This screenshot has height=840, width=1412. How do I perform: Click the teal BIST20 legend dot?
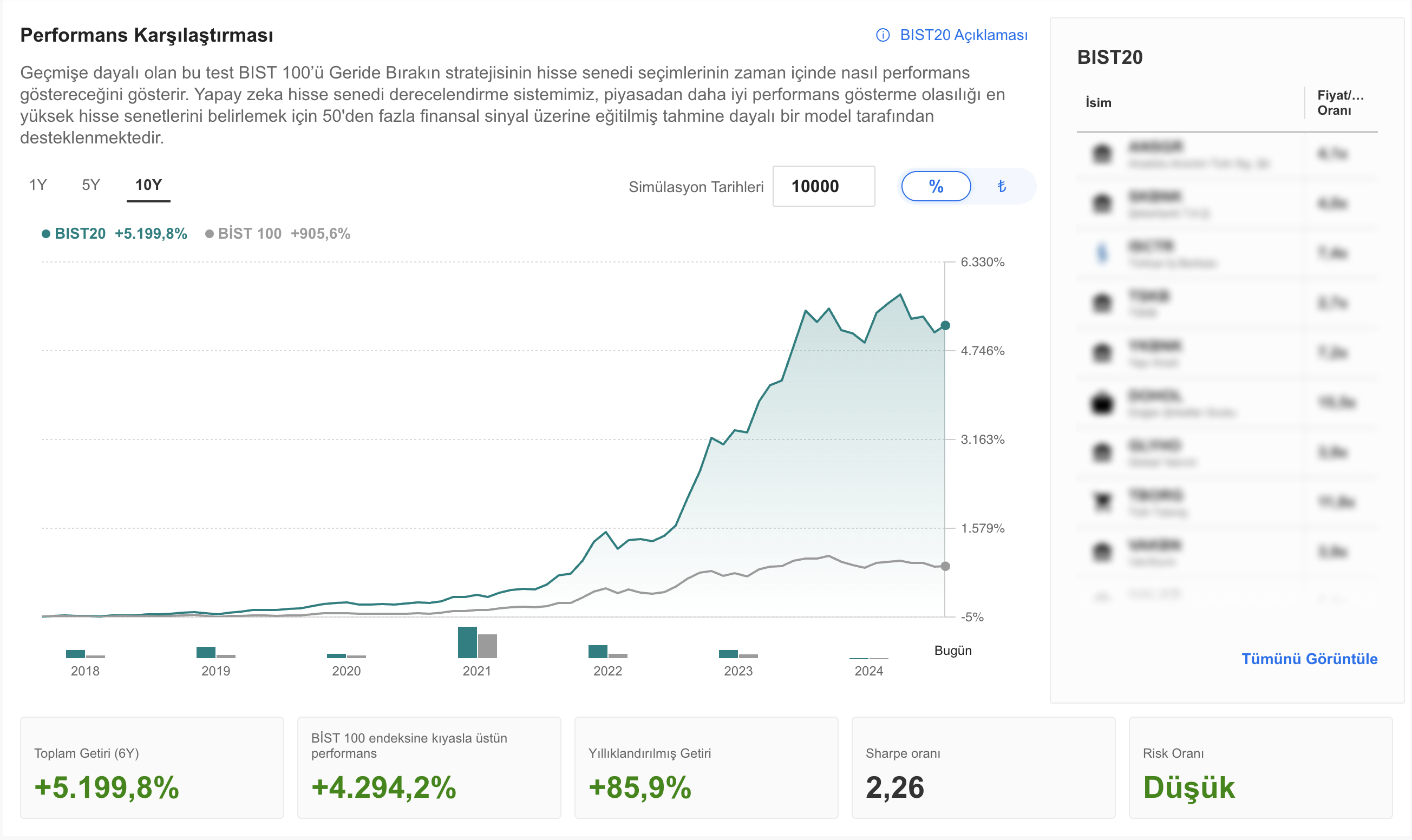[46, 234]
